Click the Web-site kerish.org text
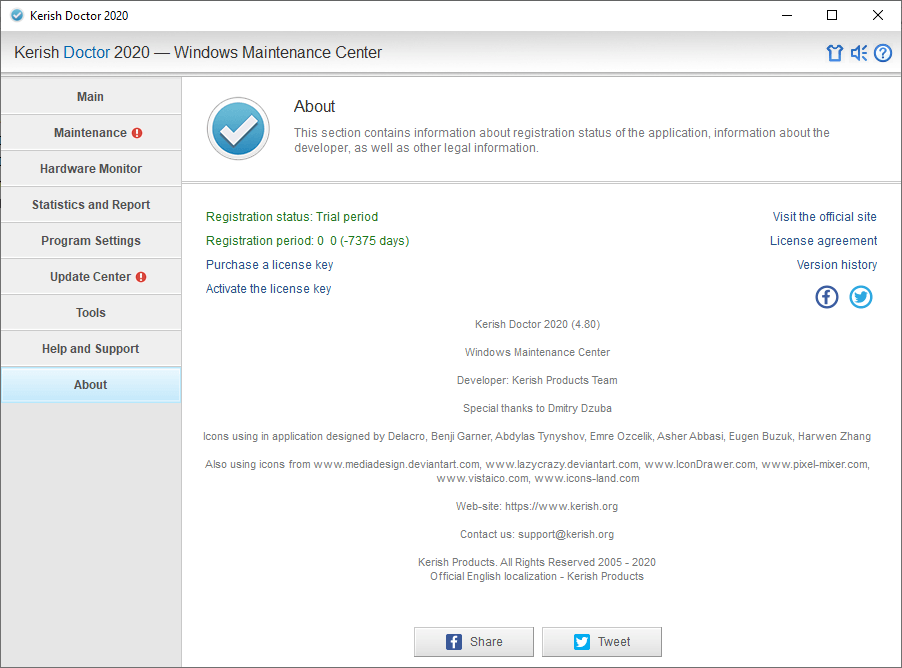This screenshot has height=668, width=902. (x=537, y=506)
